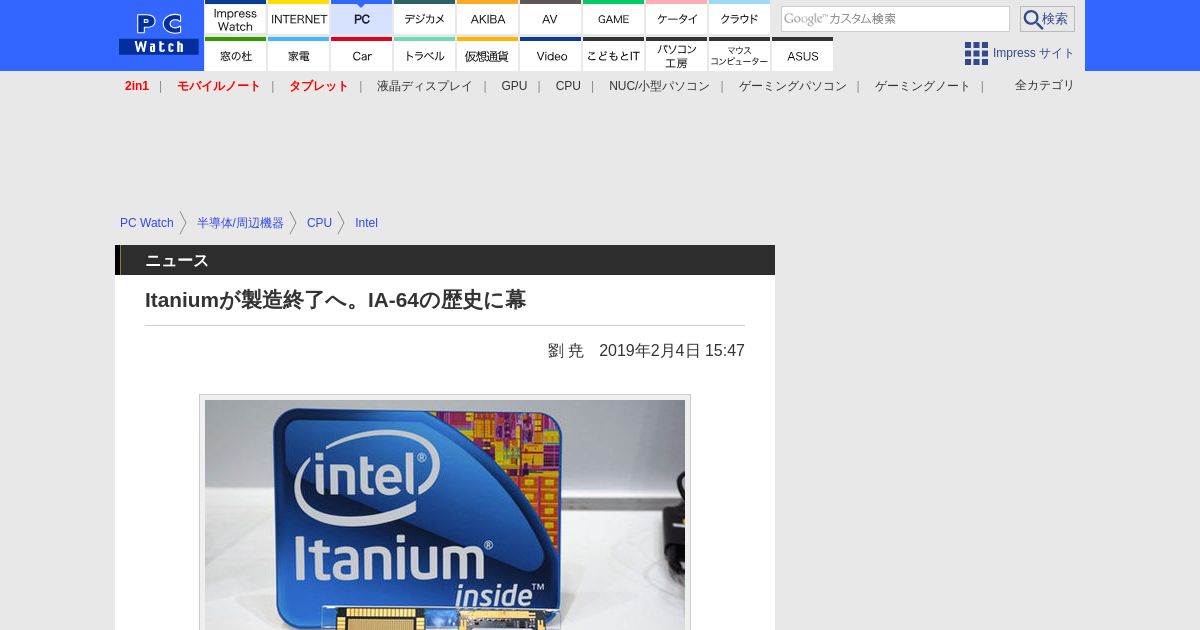Click the article headline about Itanium
The image size is (1200, 630).
click(x=335, y=300)
